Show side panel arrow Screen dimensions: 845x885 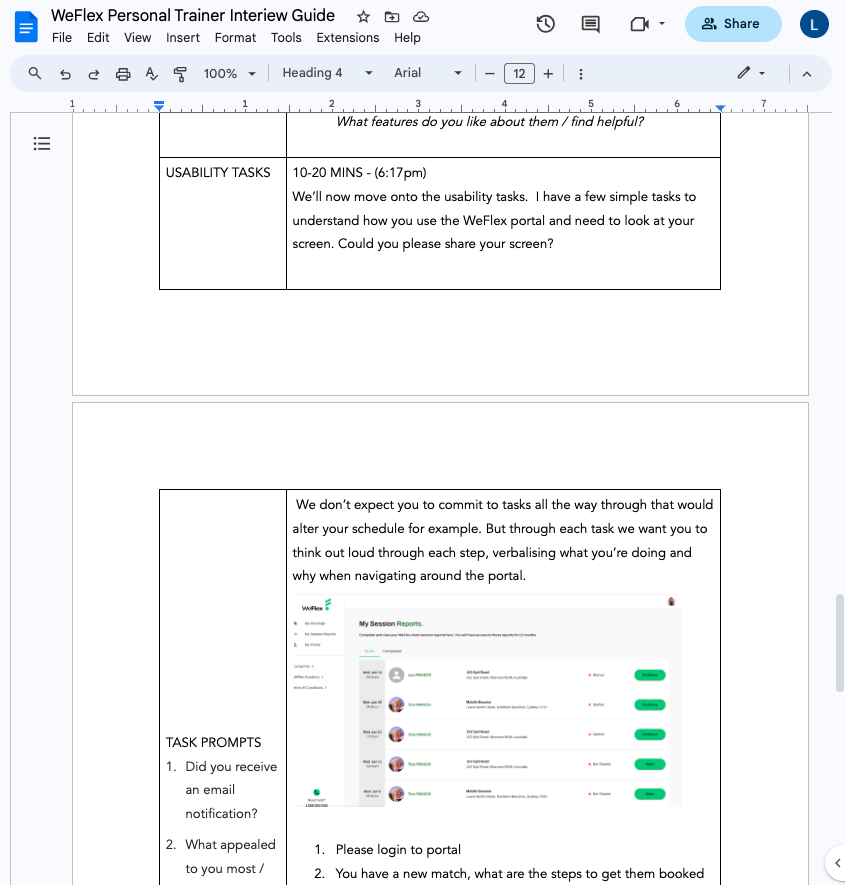pos(837,862)
